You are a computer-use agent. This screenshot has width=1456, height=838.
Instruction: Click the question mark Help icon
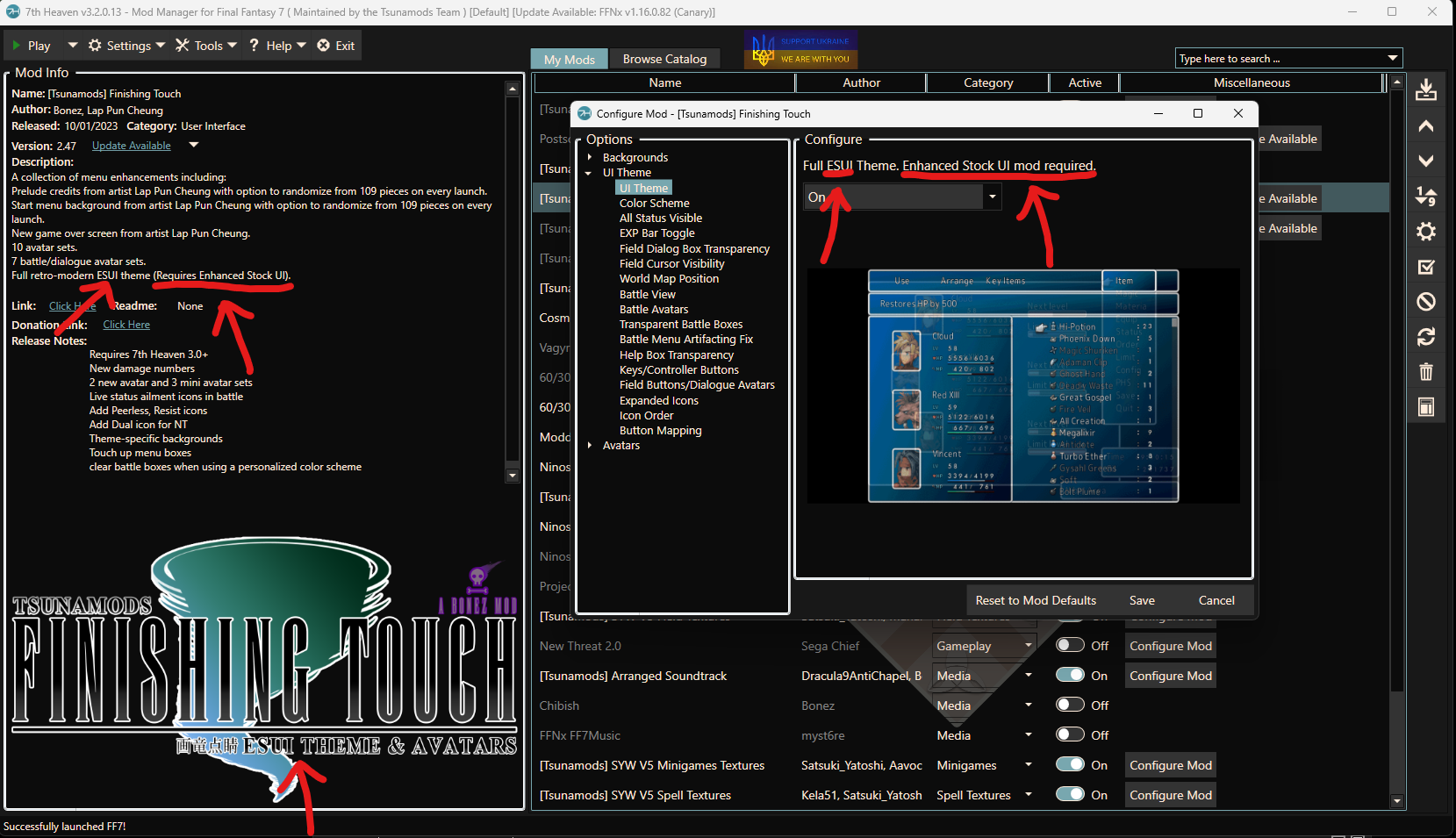(254, 46)
